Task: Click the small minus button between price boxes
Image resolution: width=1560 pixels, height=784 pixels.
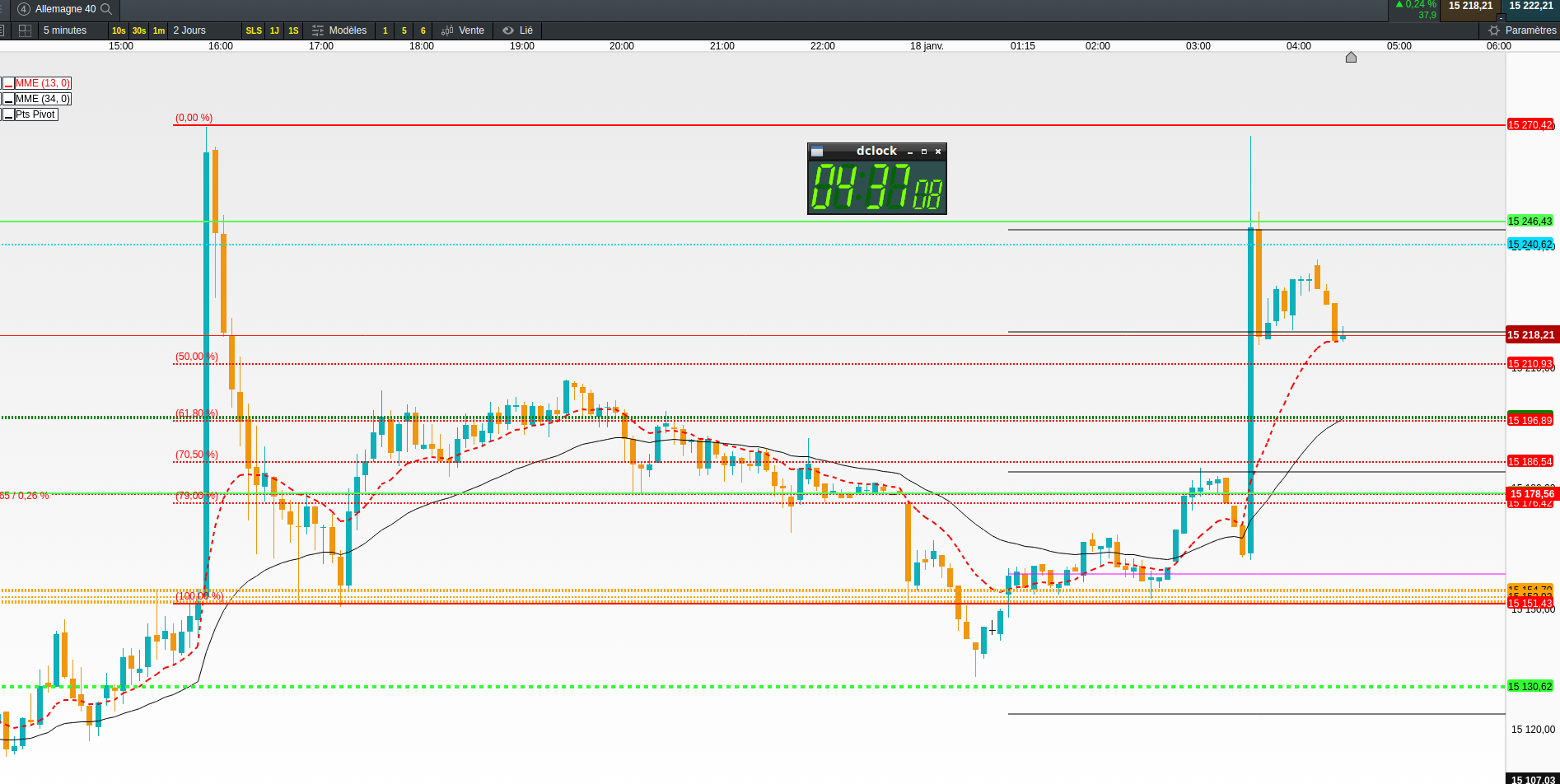Action: coord(1501,17)
